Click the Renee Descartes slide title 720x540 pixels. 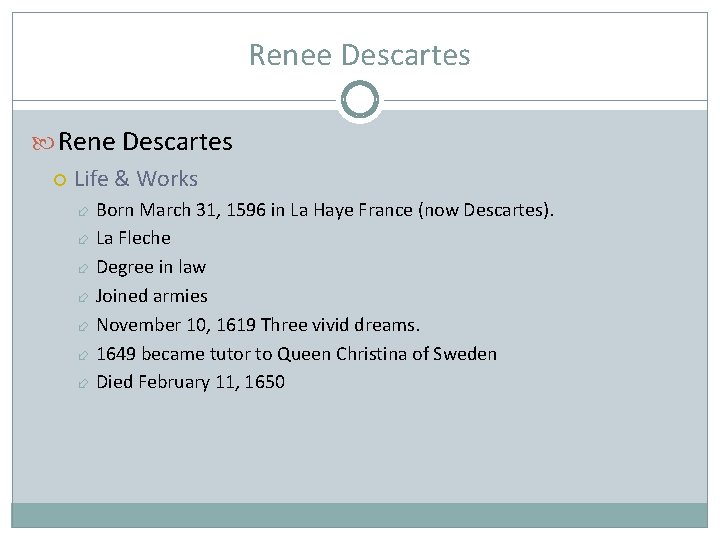point(360,55)
